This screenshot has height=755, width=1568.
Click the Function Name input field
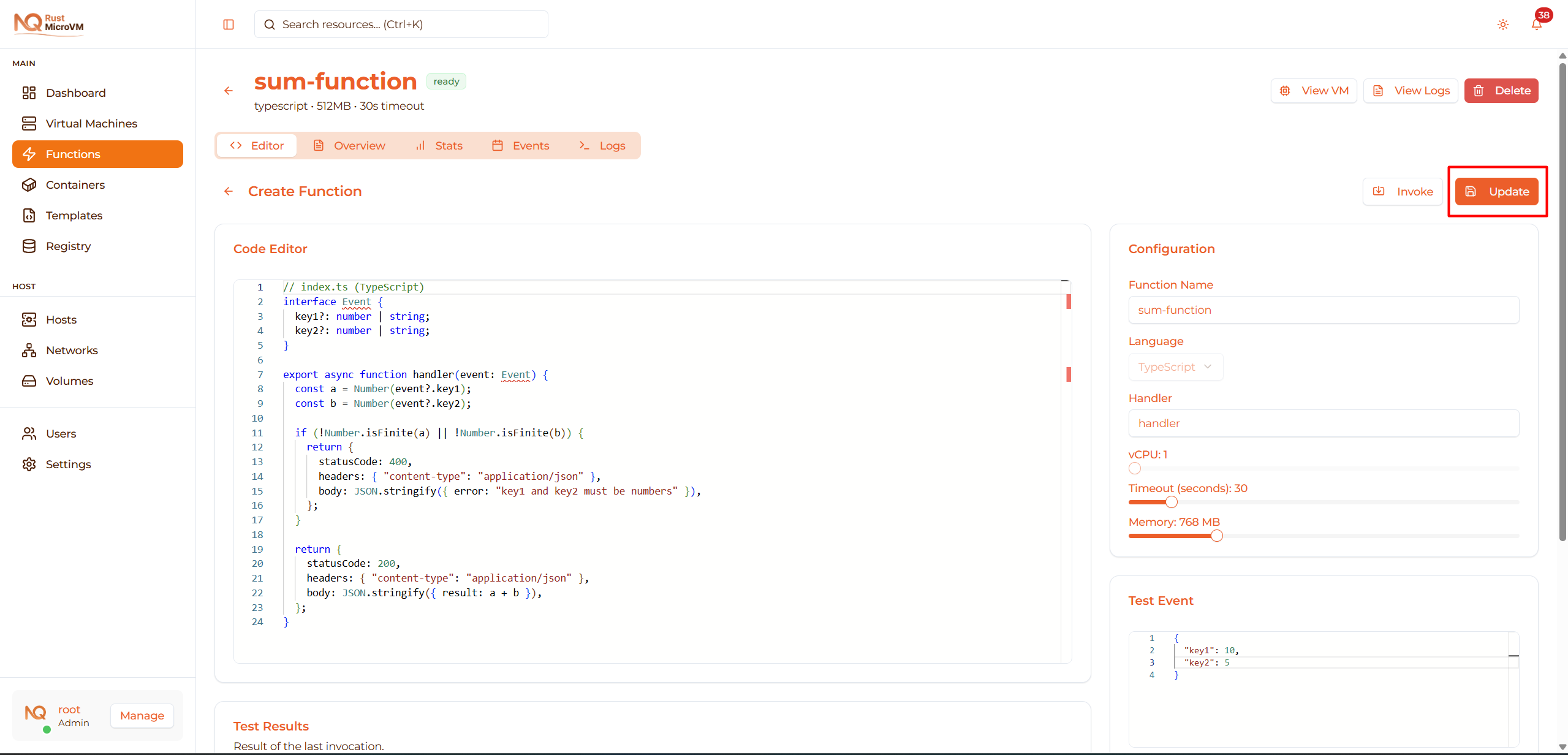(1323, 309)
